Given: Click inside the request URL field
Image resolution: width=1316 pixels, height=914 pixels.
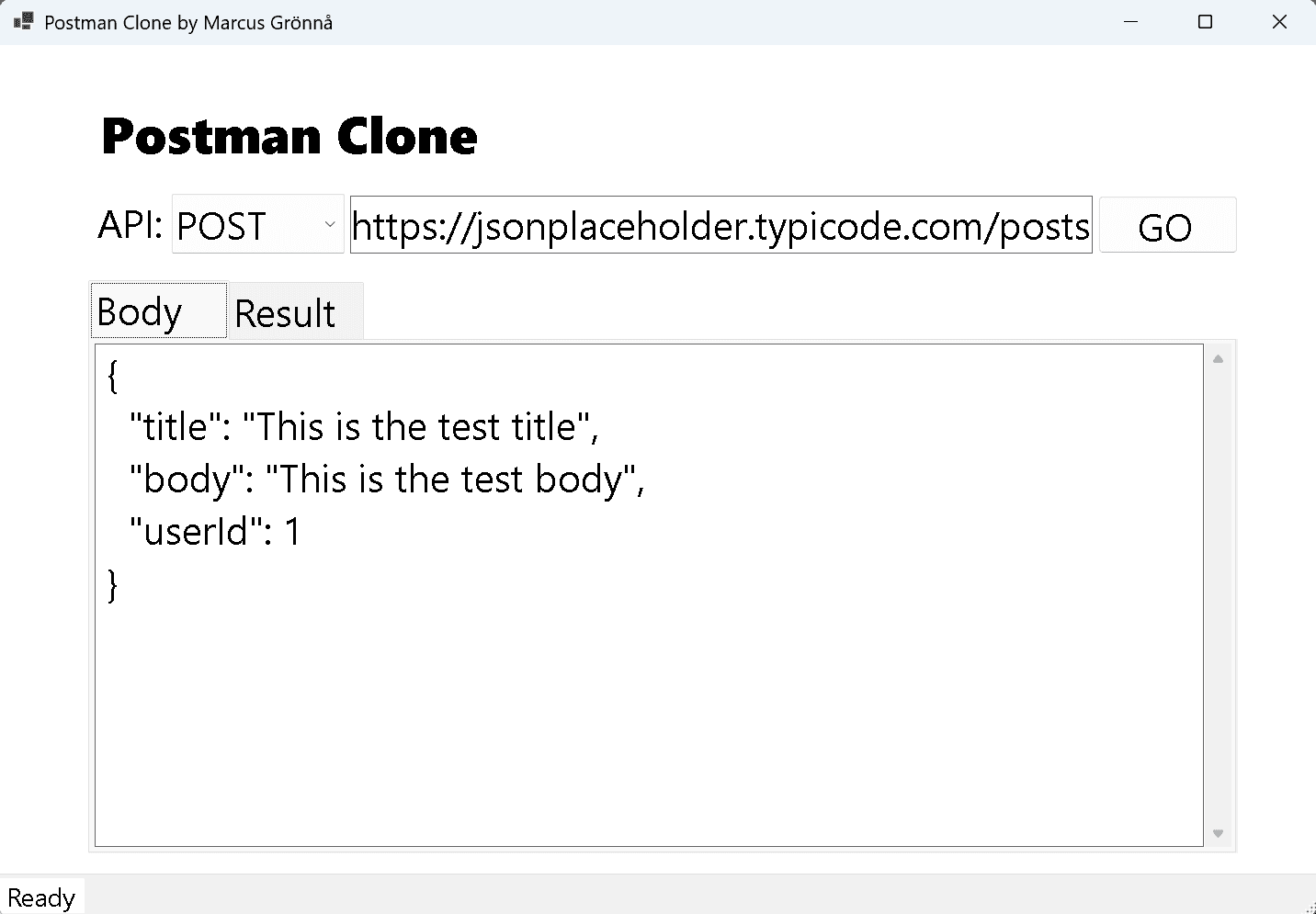Looking at the screenshot, I should (x=720, y=224).
